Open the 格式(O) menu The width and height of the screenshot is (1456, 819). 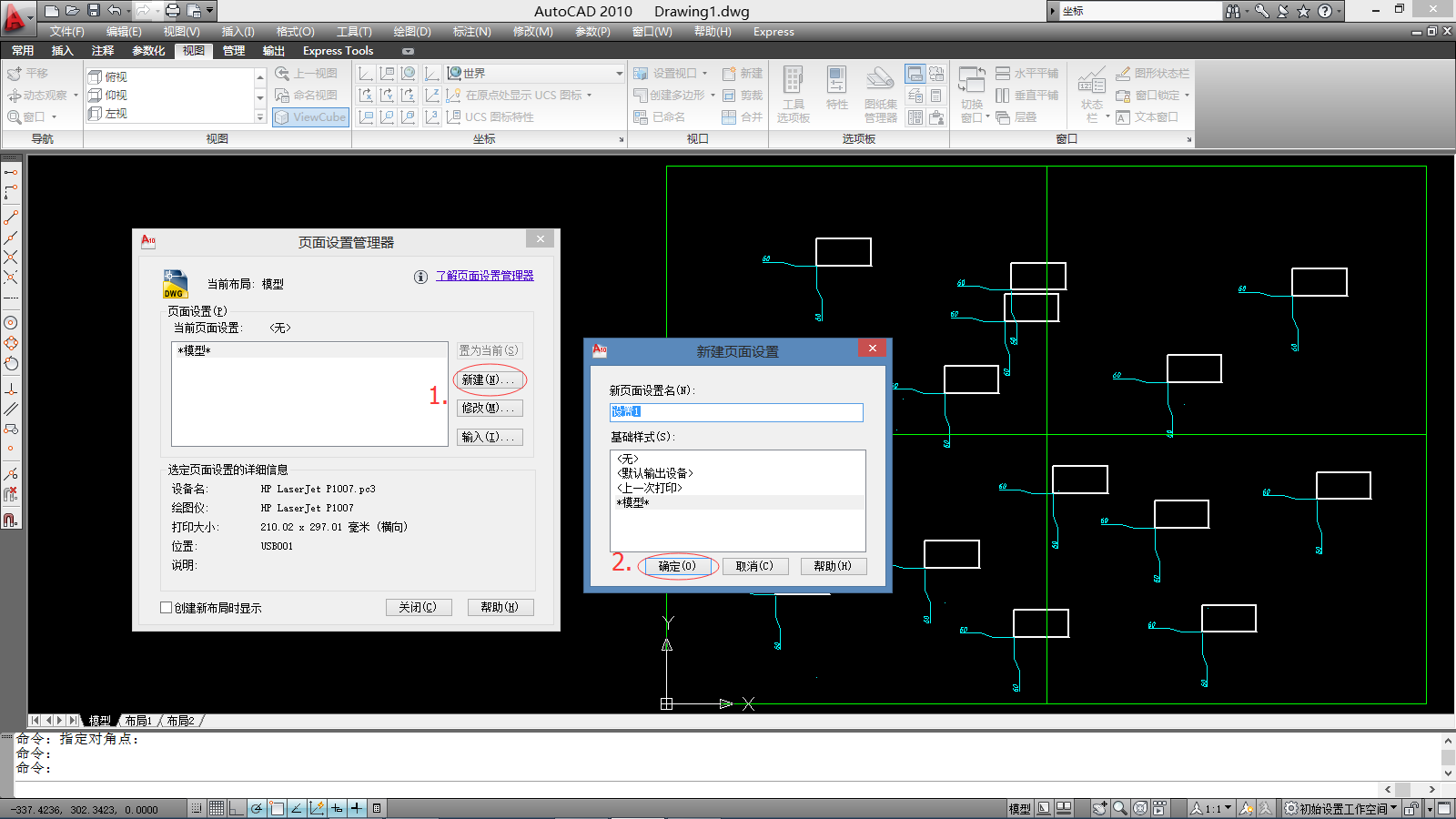point(295,32)
